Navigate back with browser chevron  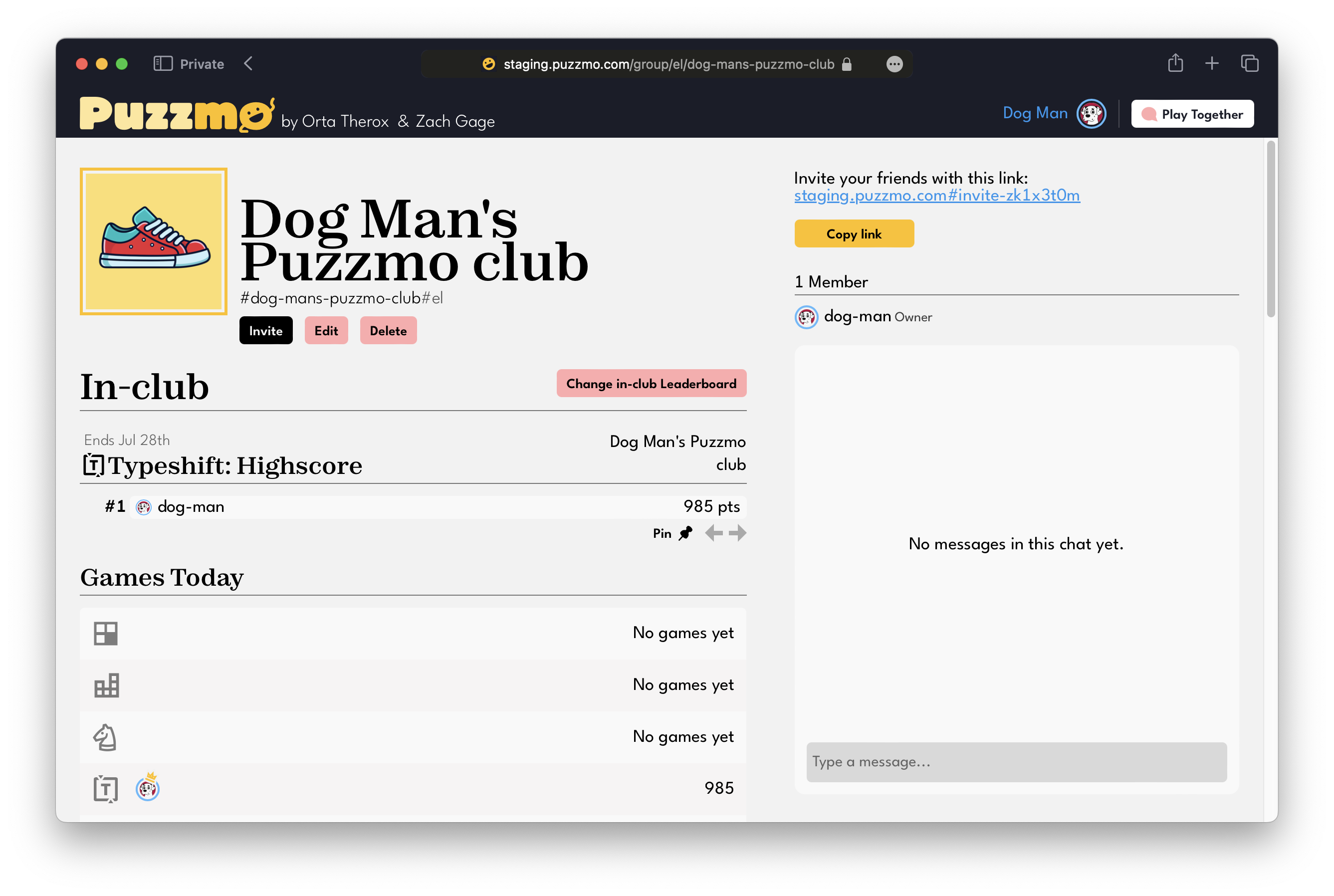click(248, 63)
